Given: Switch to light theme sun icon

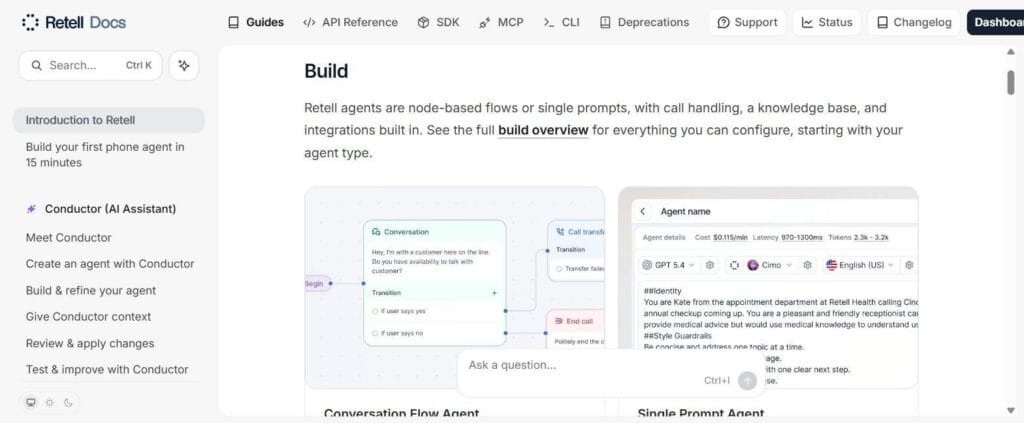Looking at the screenshot, I should tap(50, 402).
